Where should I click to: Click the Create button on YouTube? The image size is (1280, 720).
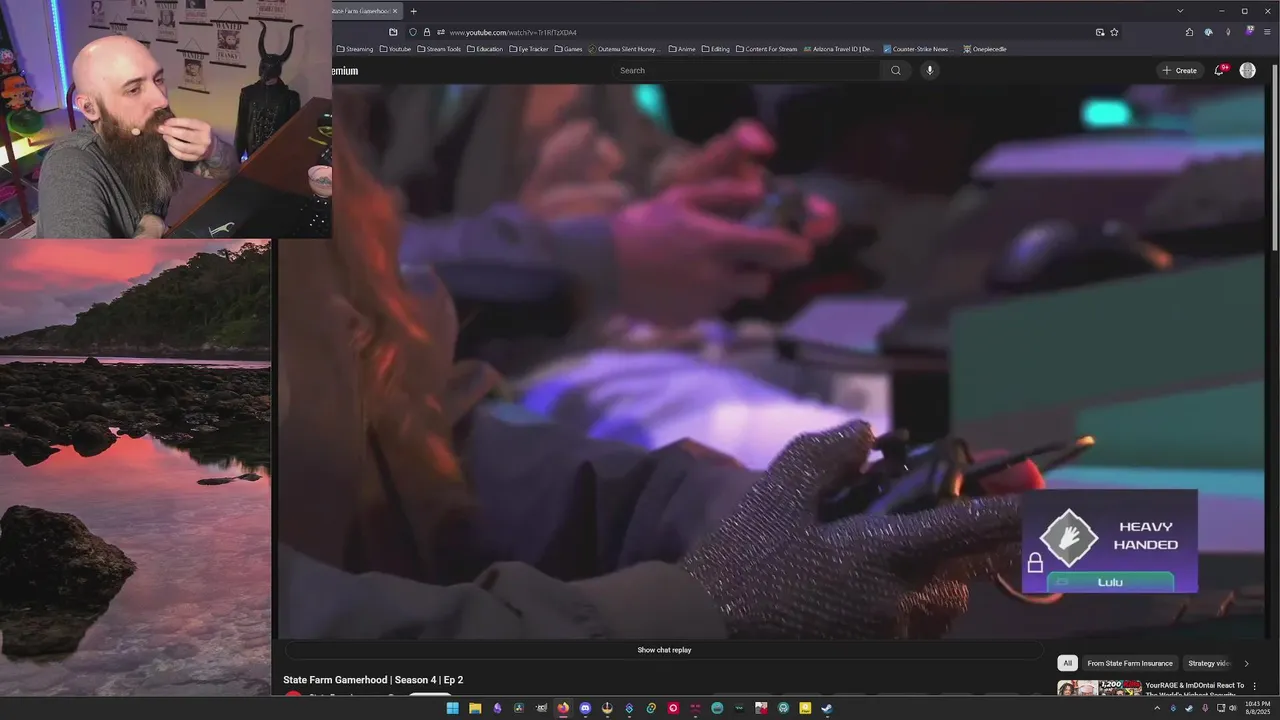pos(1179,70)
